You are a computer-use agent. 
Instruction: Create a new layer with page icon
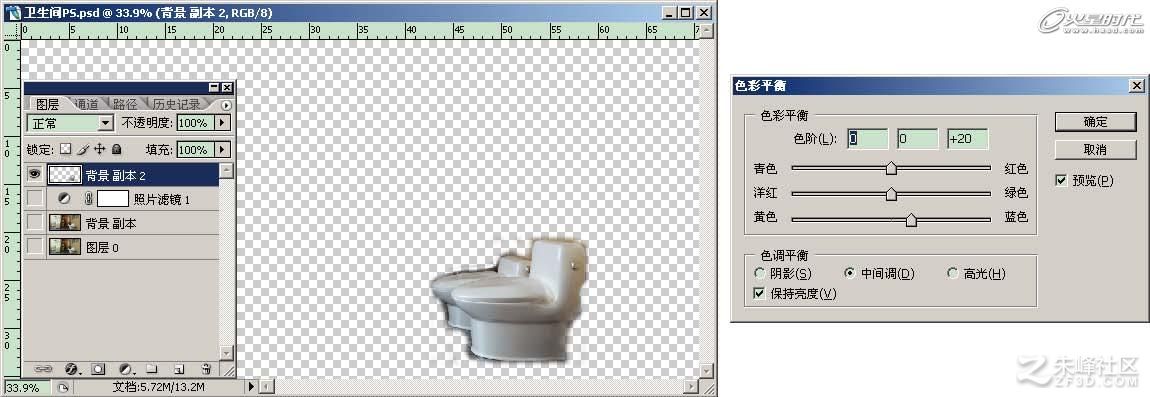(179, 368)
